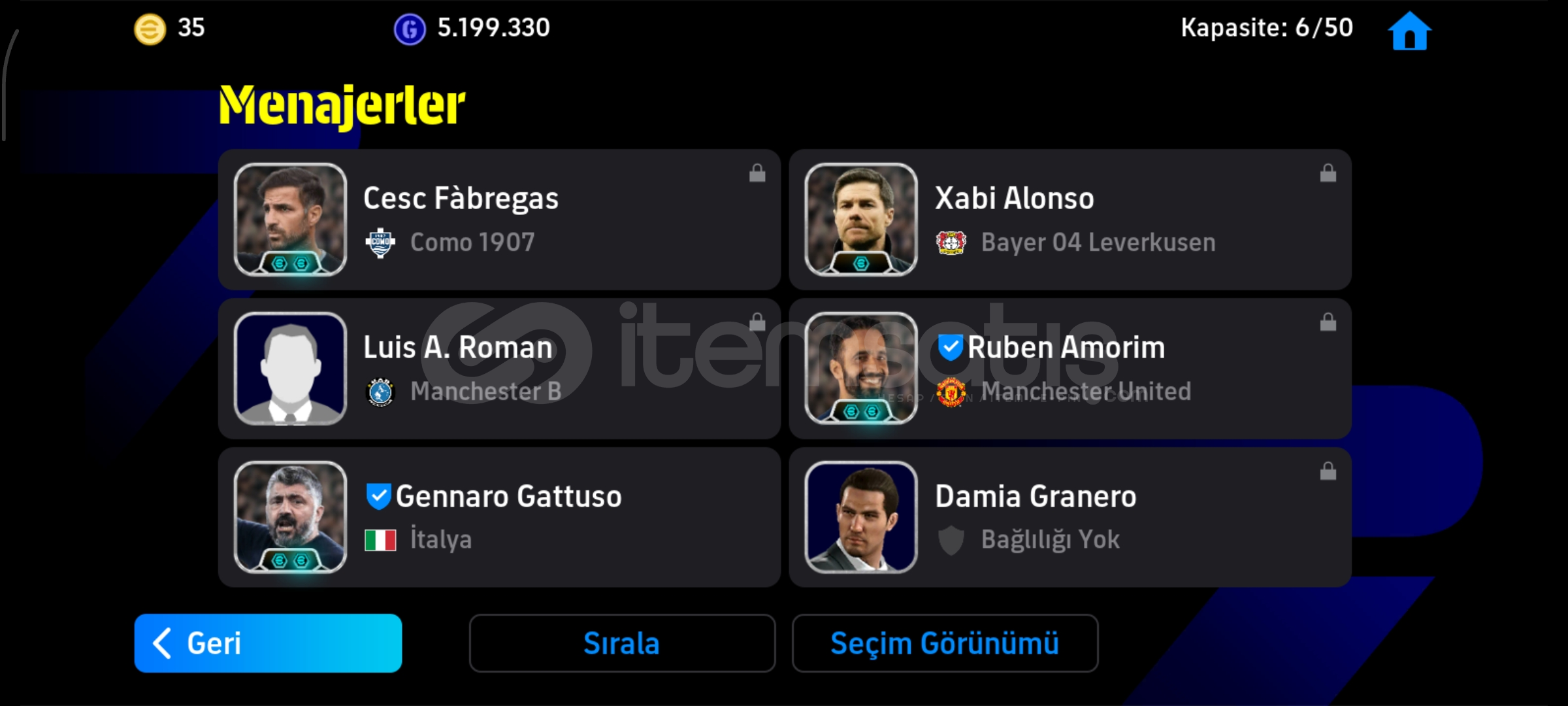
Task: Click the Bayer 04 Leverkusen crest
Action: [951, 243]
